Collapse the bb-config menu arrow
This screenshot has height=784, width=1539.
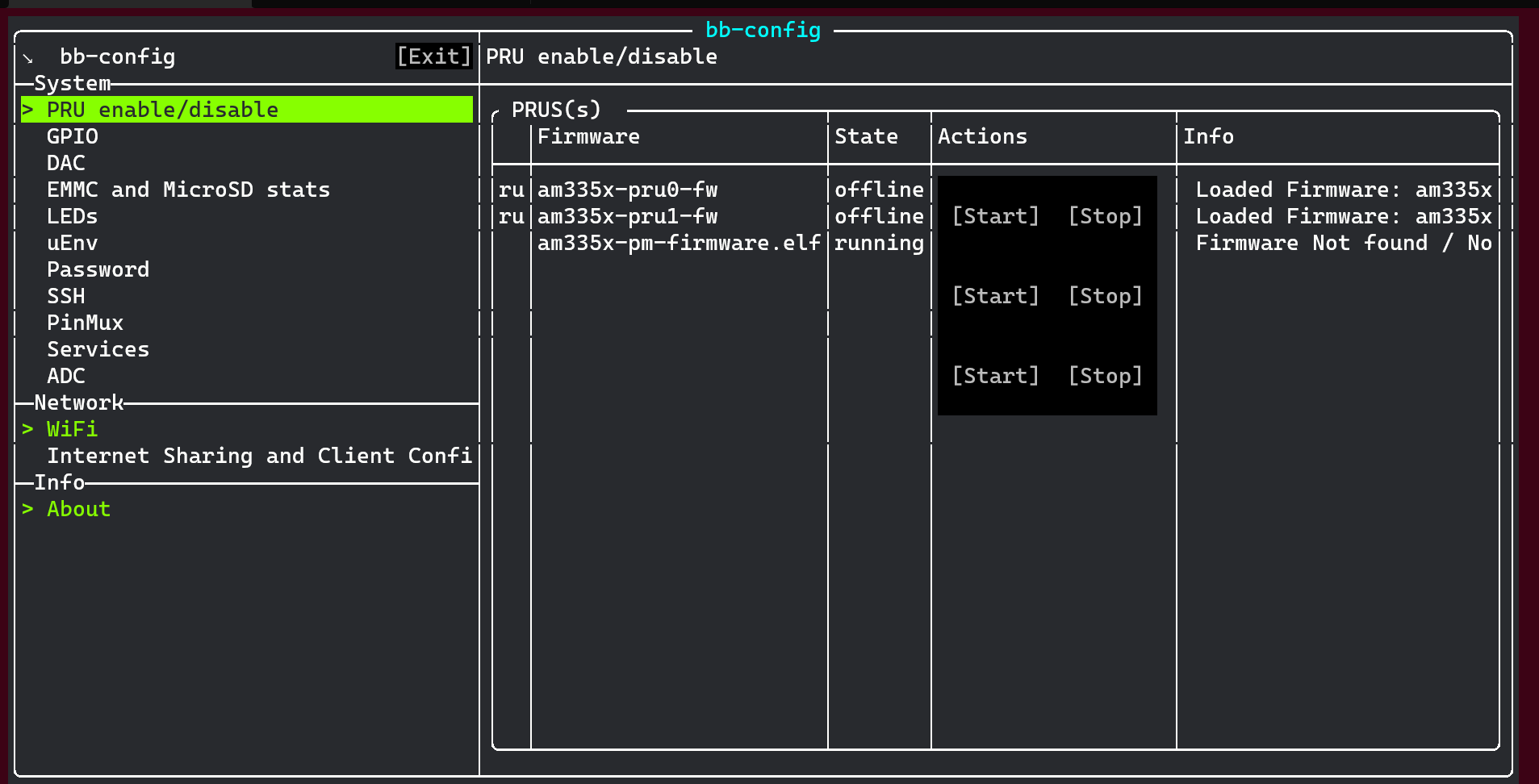[x=28, y=57]
